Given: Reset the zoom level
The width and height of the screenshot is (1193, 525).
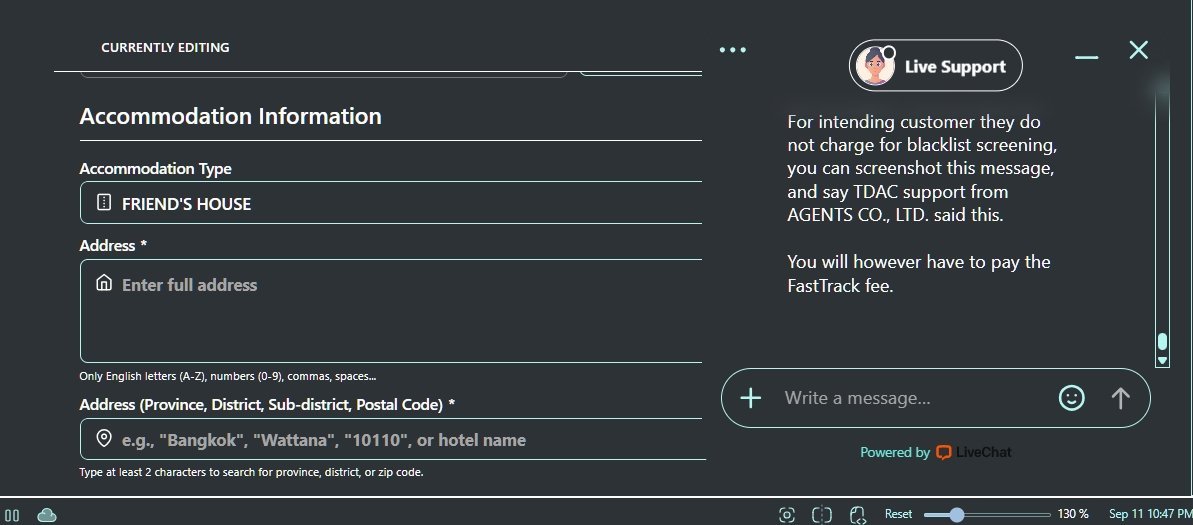Looking at the screenshot, I should [x=898, y=514].
